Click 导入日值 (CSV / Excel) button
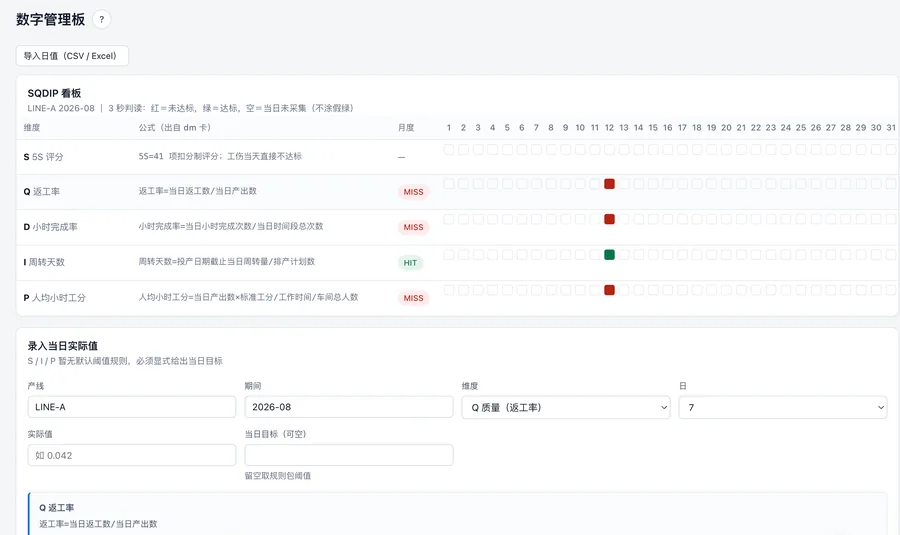 (x=72, y=56)
